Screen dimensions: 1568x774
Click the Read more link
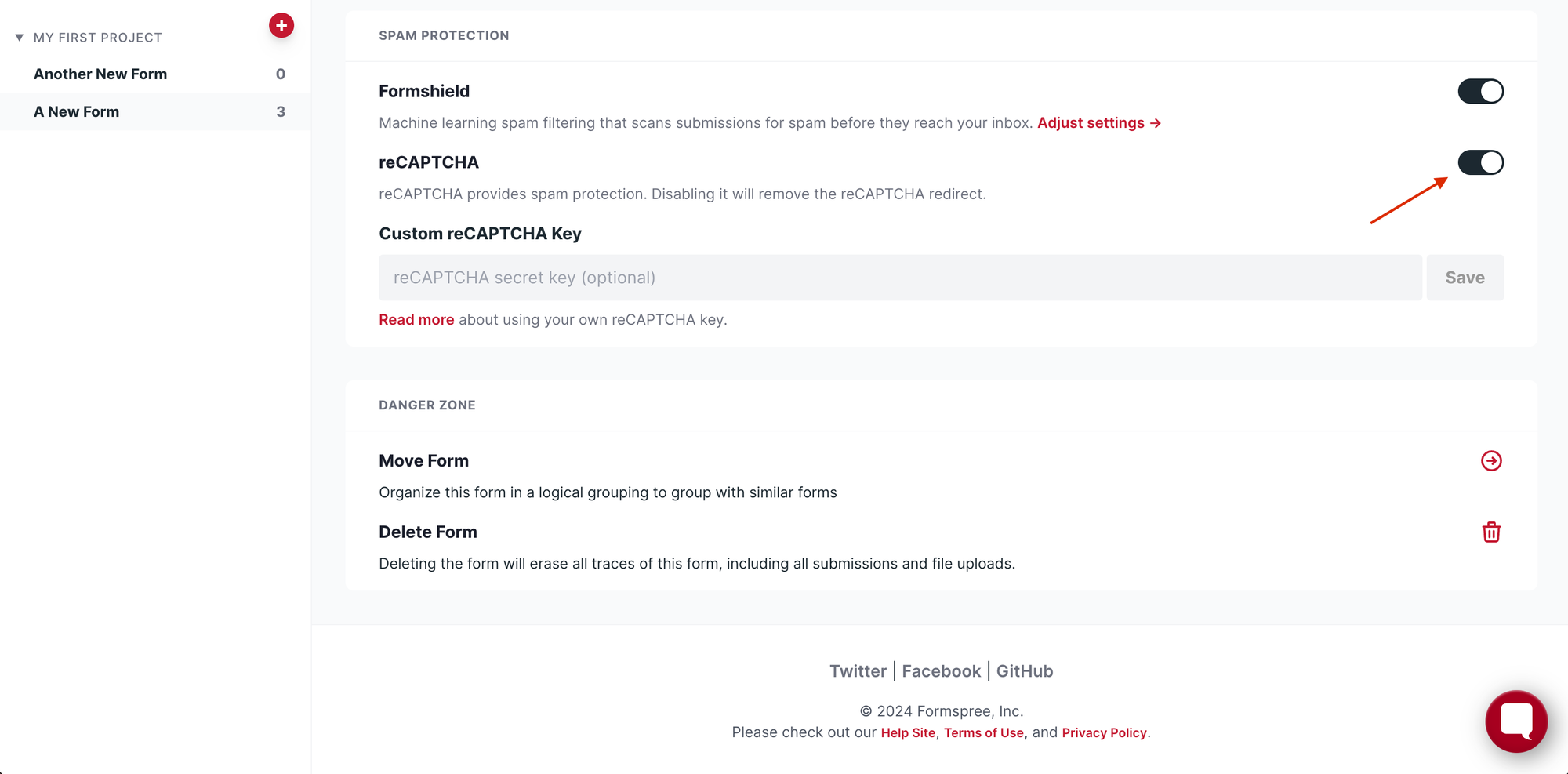pos(416,320)
